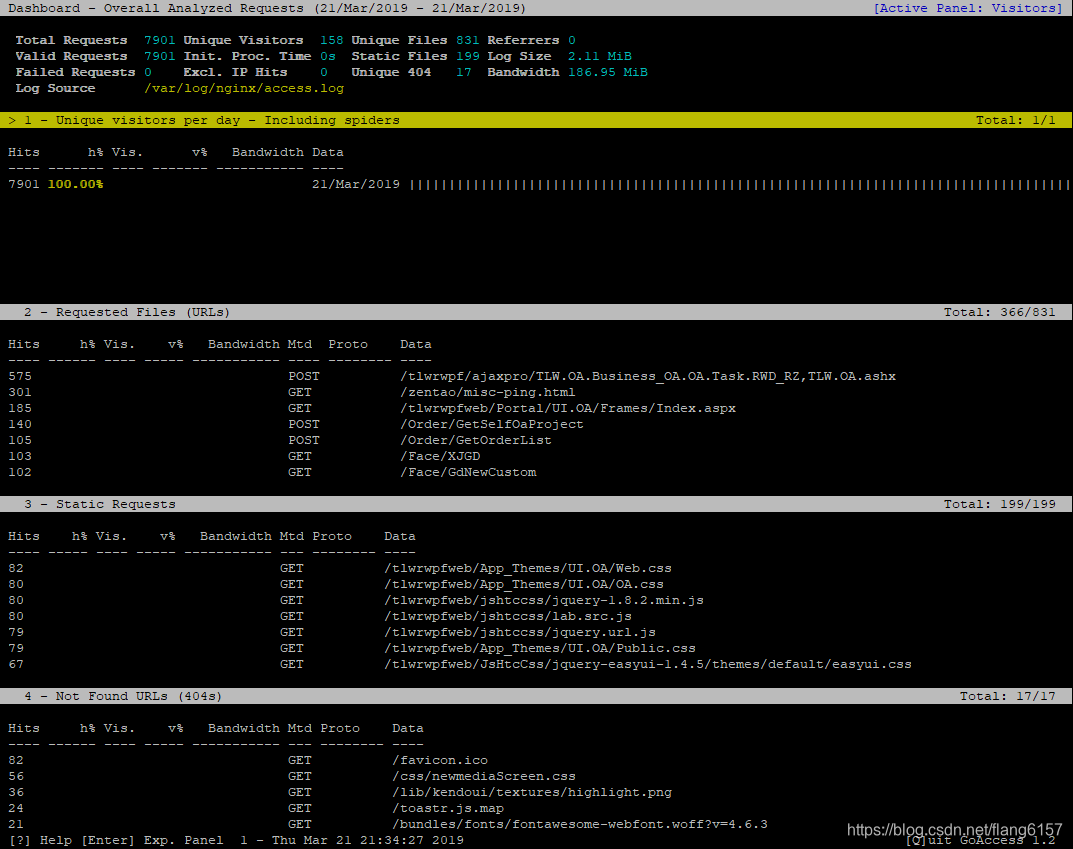Click the [Enter] Exp. Panel hint
The height and width of the screenshot is (849, 1073).
coord(152,840)
